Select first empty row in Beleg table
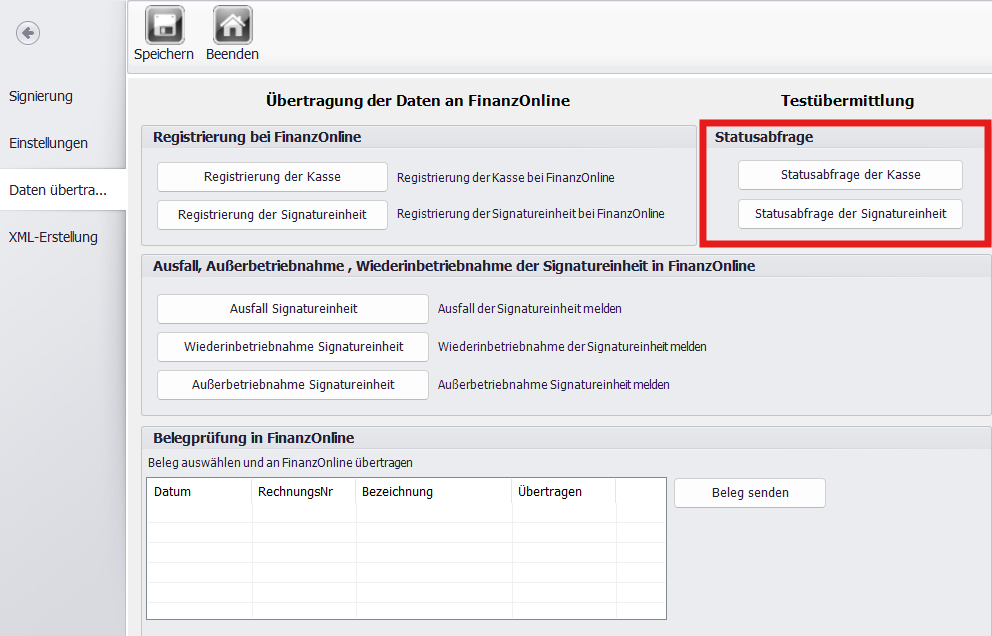The image size is (992, 636). pos(405,513)
